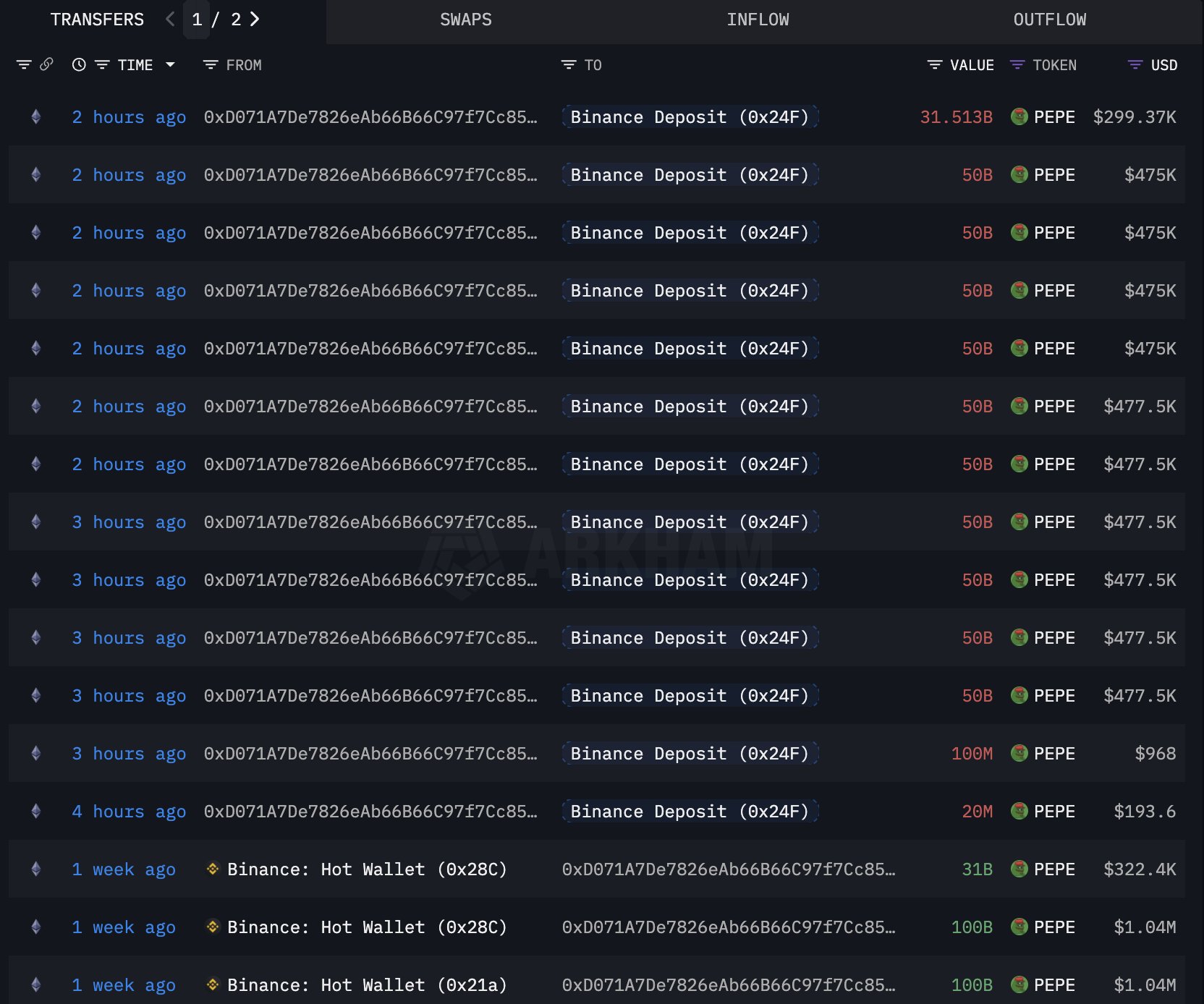Image resolution: width=1204 pixels, height=1004 pixels.
Task: Select the TRANSFERS tab
Action: point(97,20)
